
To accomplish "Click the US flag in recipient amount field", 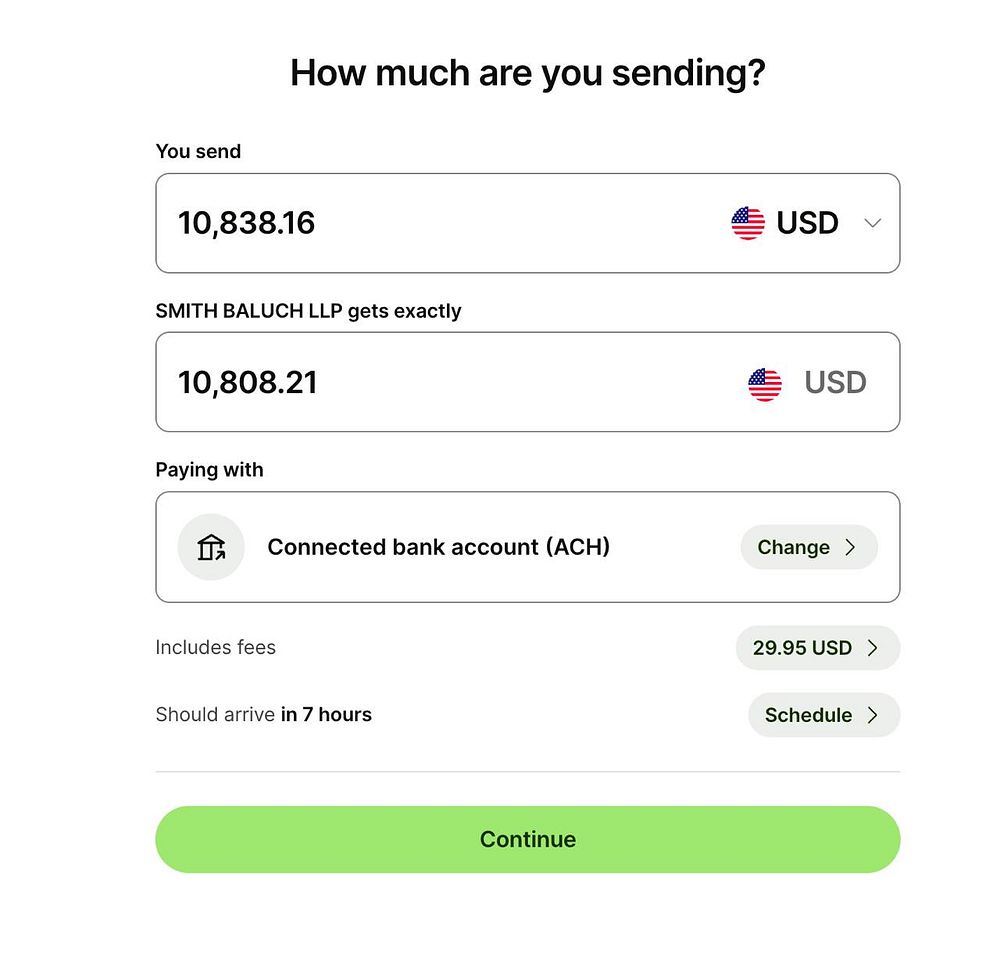I will pyautogui.click(x=765, y=383).
